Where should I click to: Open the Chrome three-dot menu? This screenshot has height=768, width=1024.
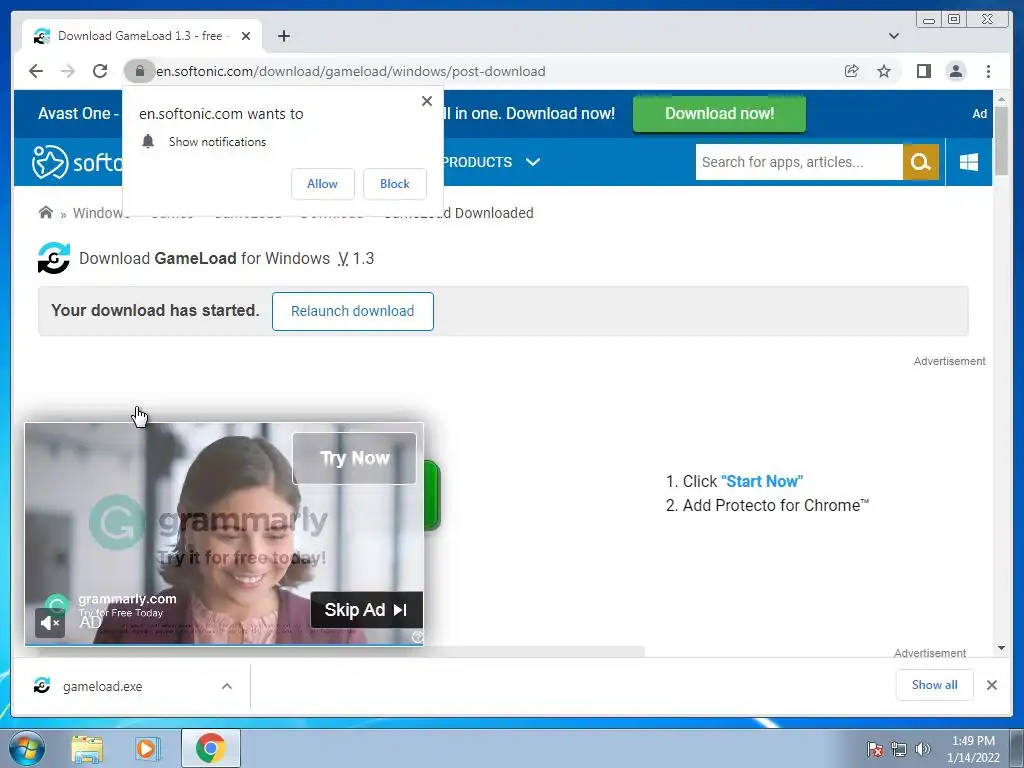(x=989, y=71)
